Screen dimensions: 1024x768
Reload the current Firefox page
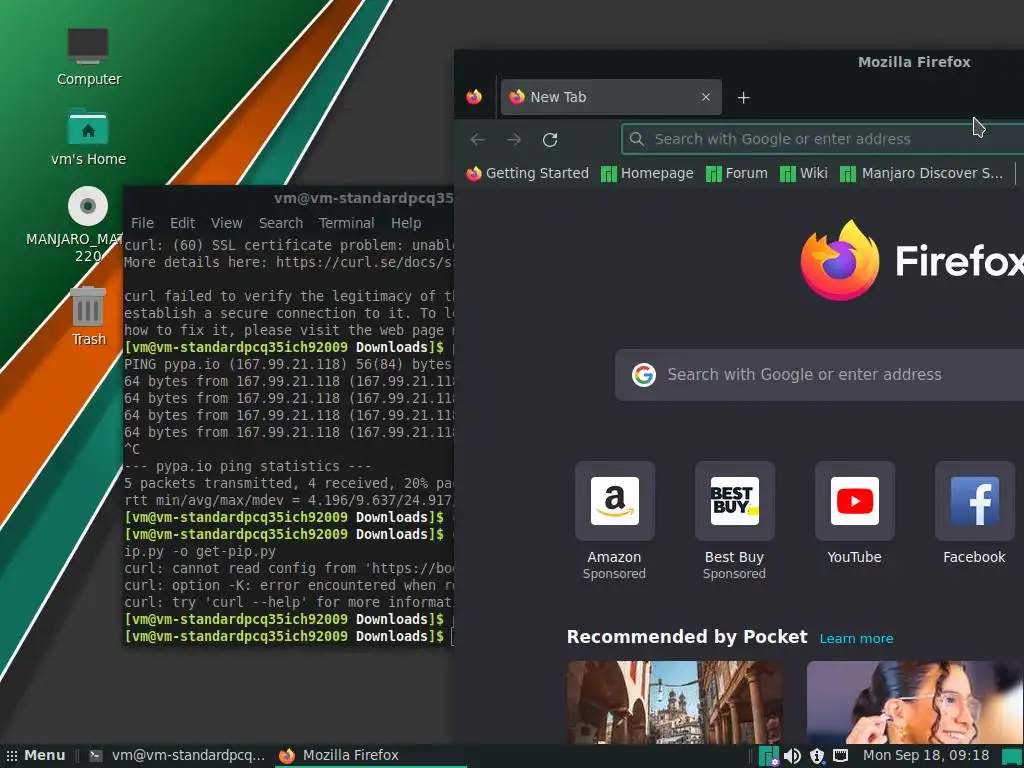tap(550, 139)
